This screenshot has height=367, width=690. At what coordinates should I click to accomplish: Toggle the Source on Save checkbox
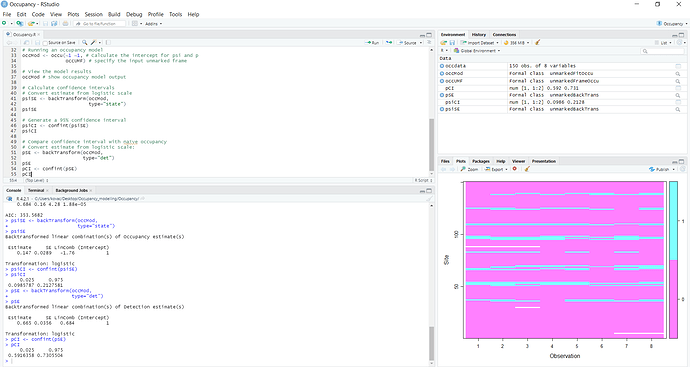[x=45, y=43]
